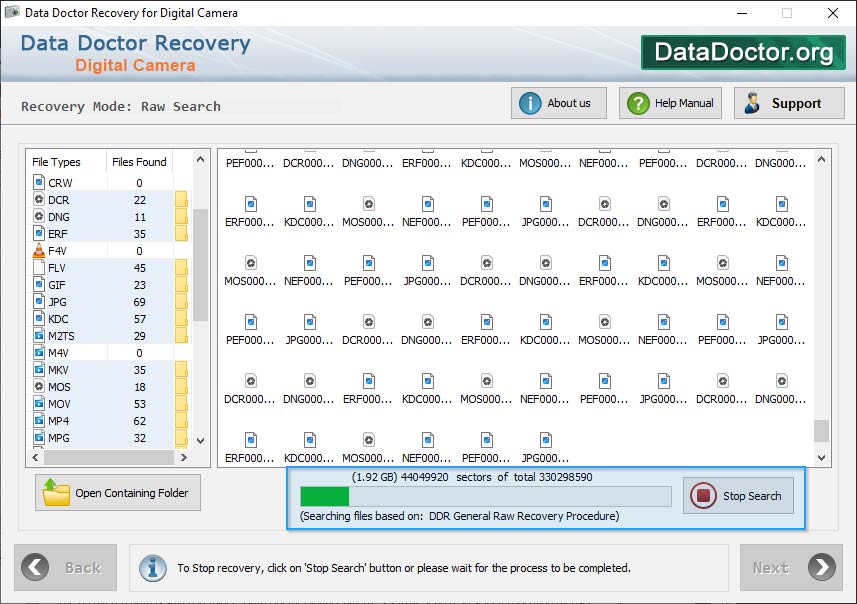Click the DataDoctor.org logo banner
Screen dimensions: 857x604
coord(743,52)
